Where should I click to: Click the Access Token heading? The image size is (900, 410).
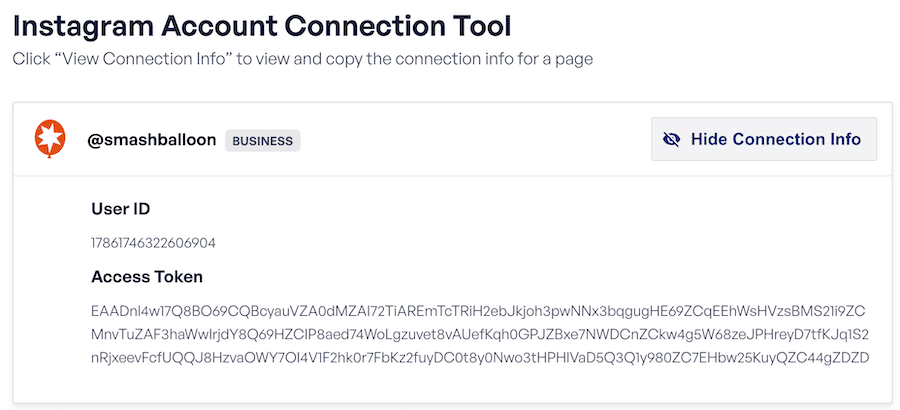[147, 277]
